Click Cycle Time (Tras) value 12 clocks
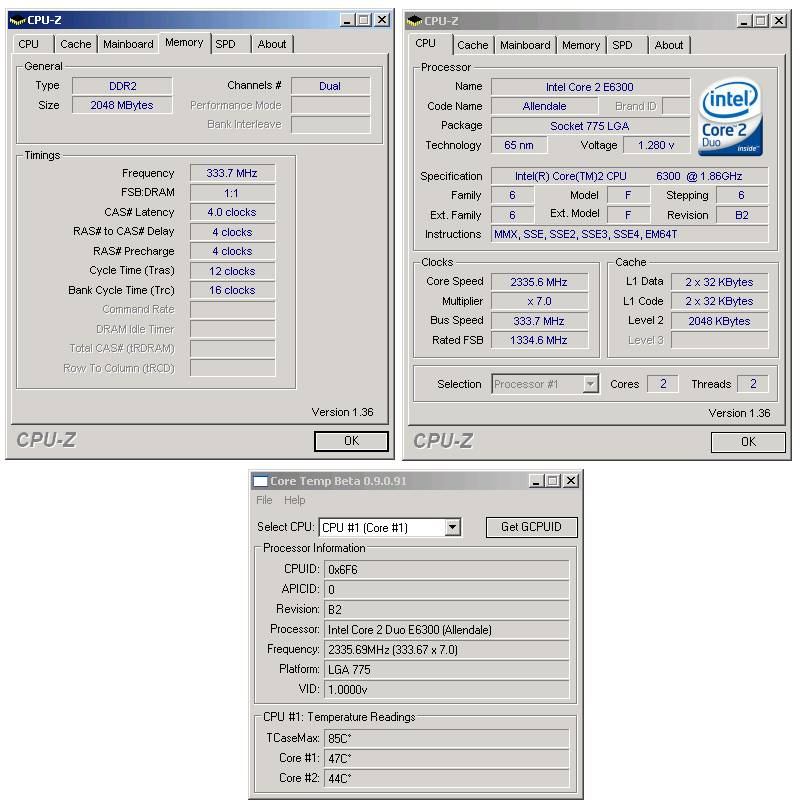This screenshot has height=804, width=802. pyautogui.click(x=232, y=271)
